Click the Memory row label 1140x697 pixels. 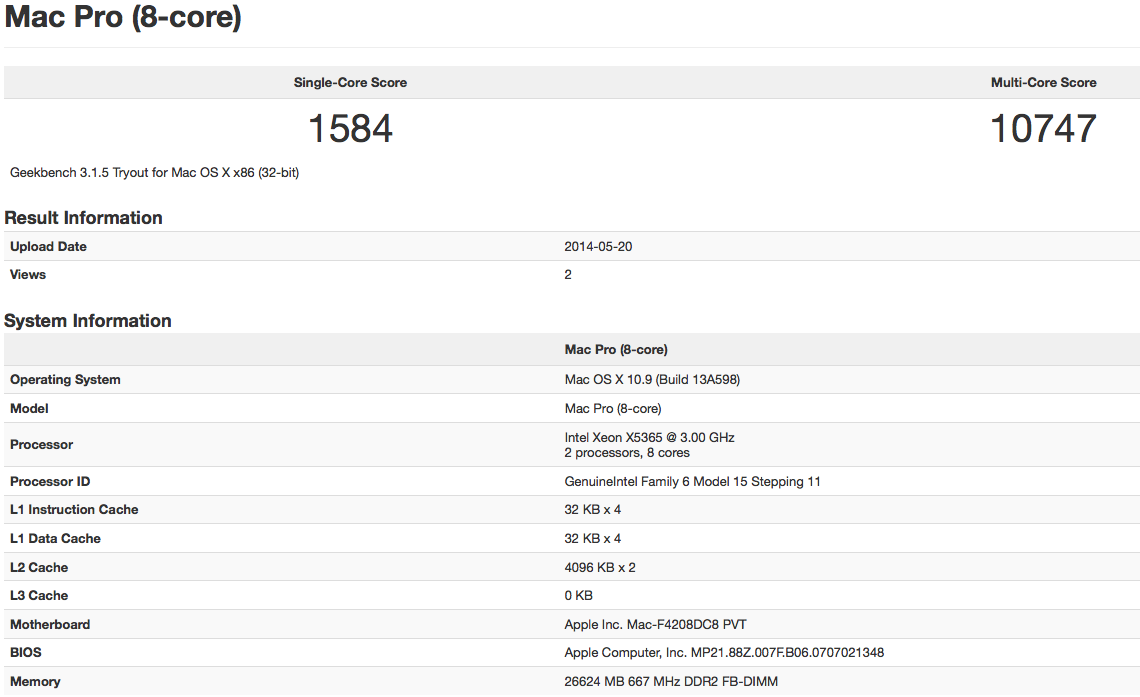tap(35, 682)
